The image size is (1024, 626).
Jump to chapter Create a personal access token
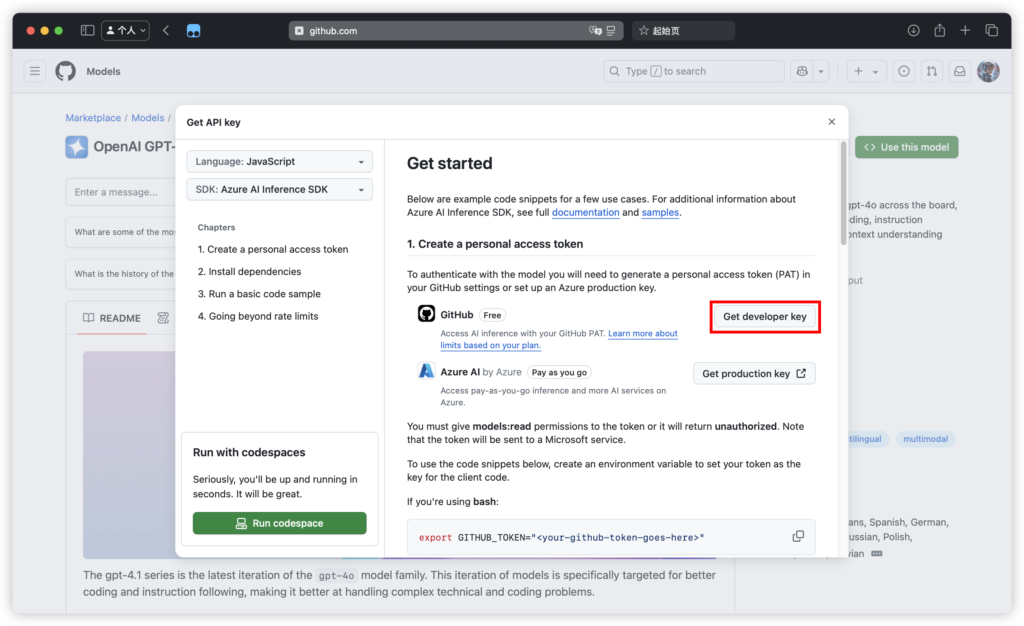(273, 249)
